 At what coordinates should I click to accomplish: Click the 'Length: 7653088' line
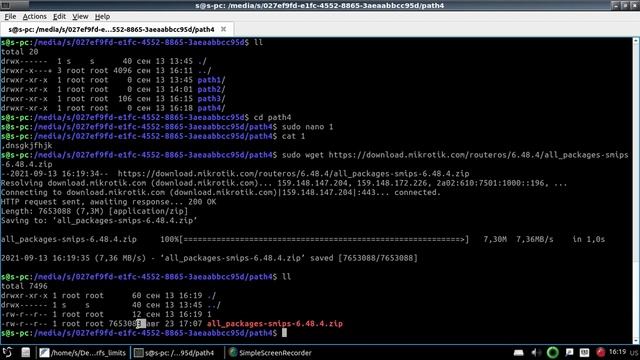95,211
